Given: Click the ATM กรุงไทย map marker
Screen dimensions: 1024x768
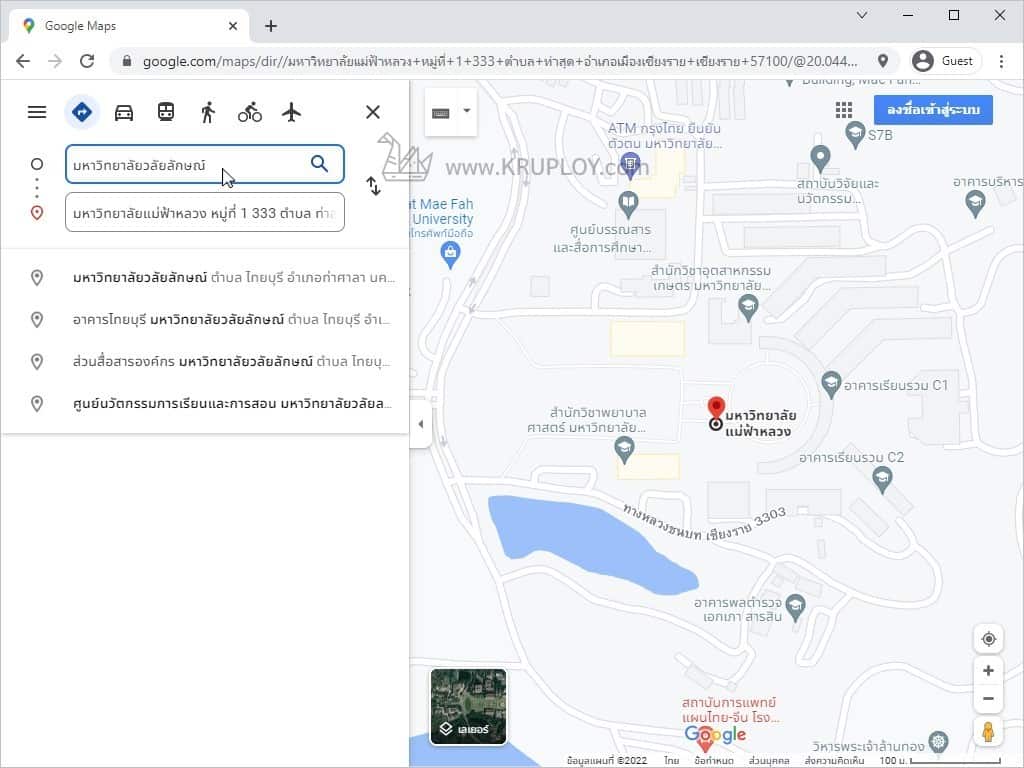Looking at the screenshot, I should pos(630,164).
